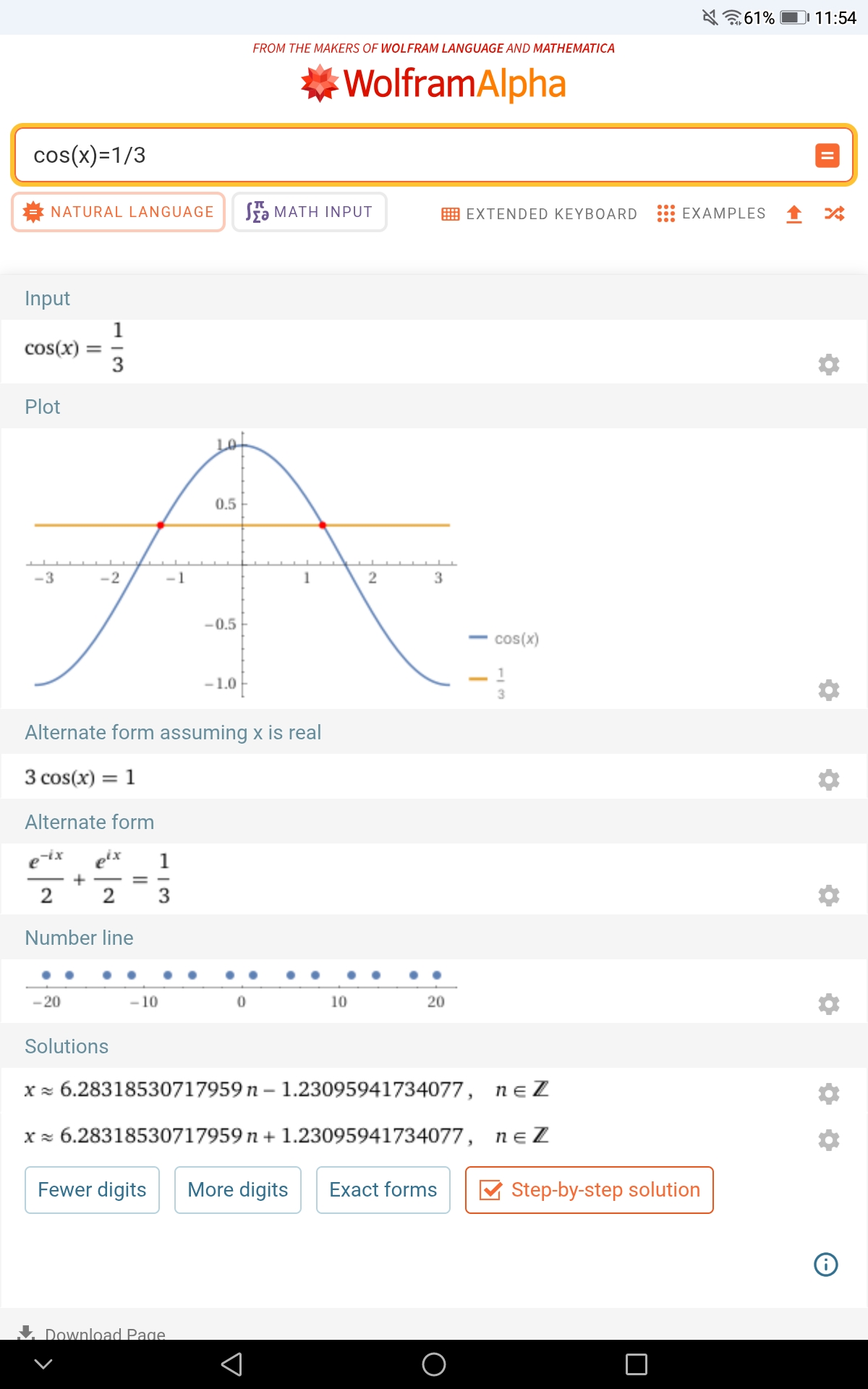Expand the navigation bar hide chevron
Screen dimensions: 868x1389
[43, 1364]
